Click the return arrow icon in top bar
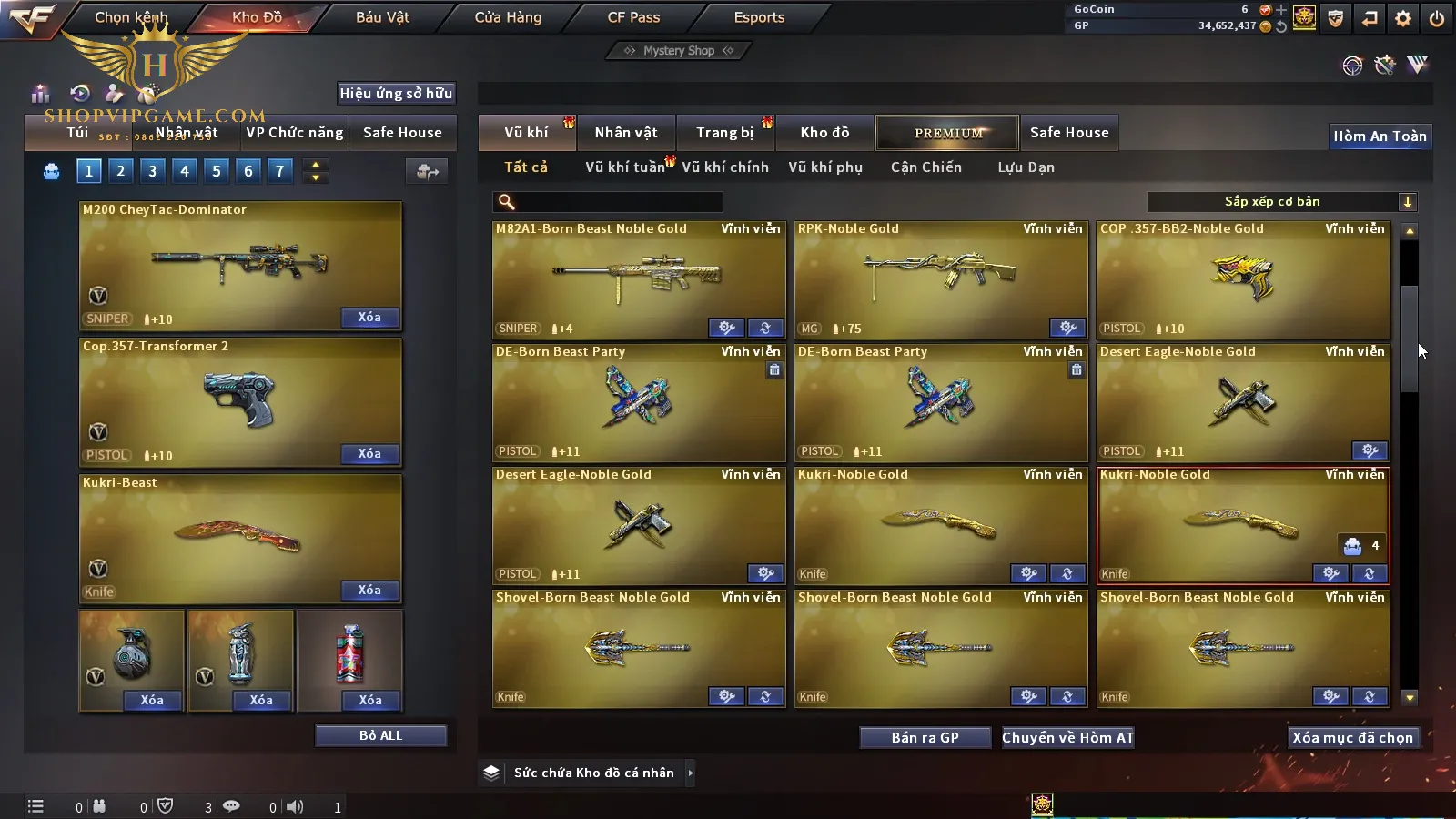The image size is (1456, 819). click(x=1370, y=18)
